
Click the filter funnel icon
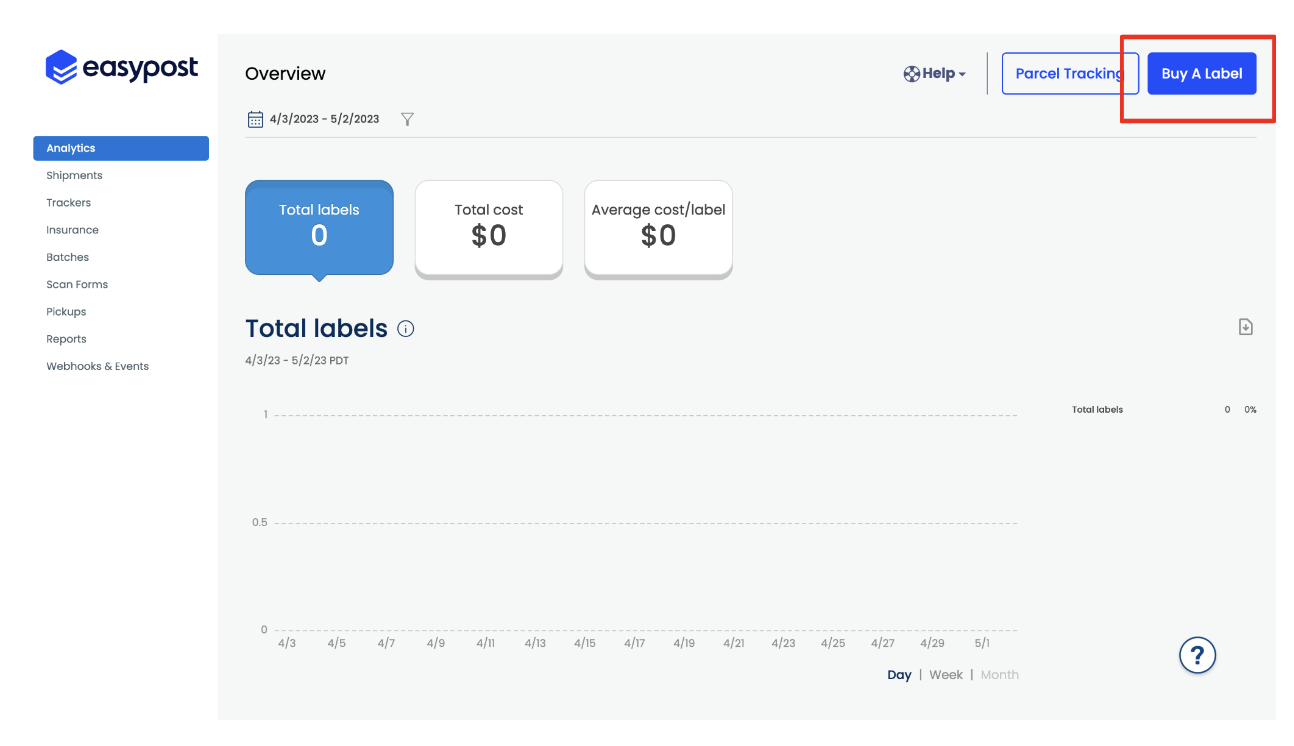(407, 119)
